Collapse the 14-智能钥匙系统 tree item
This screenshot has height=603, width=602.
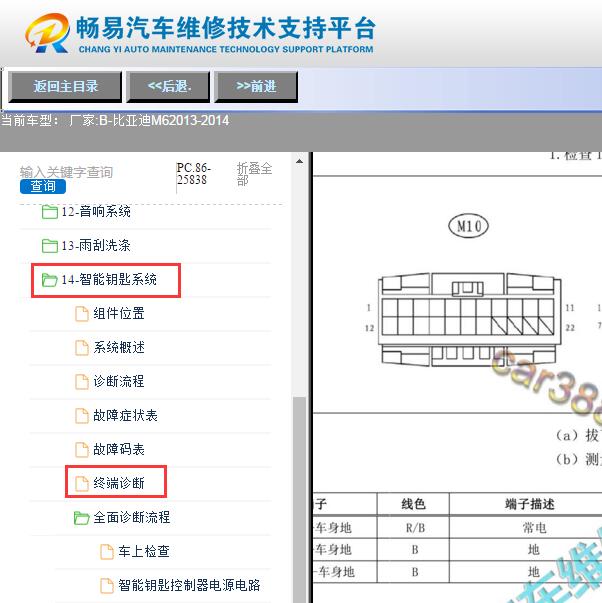(109, 280)
